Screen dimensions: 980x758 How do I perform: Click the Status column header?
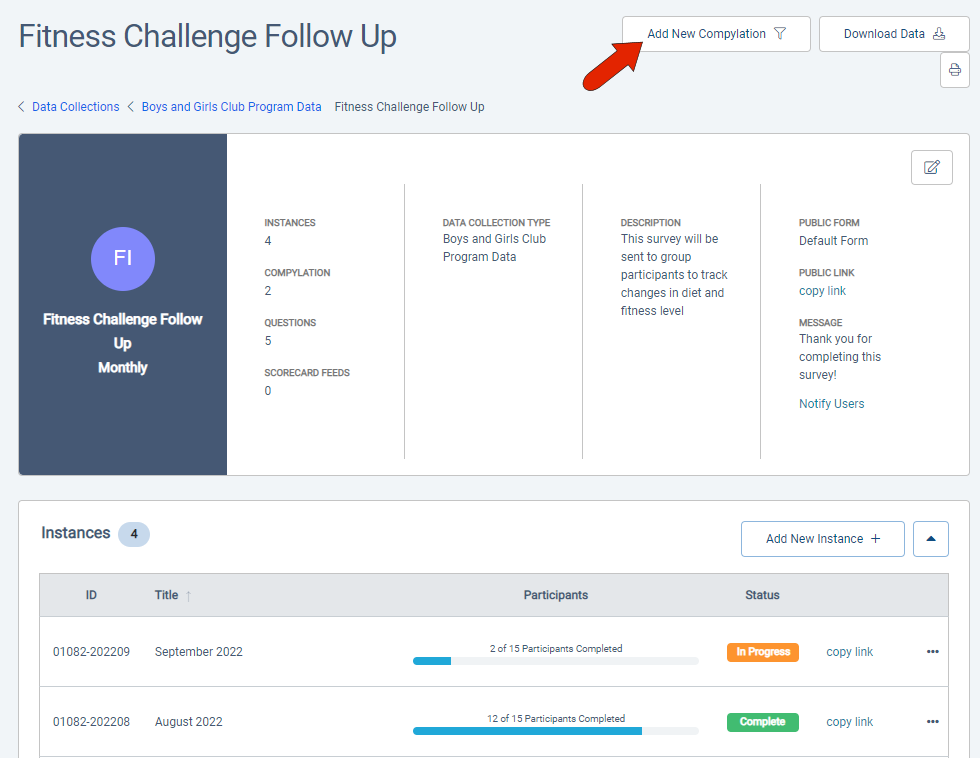pyautogui.click(x=762, y=595)
